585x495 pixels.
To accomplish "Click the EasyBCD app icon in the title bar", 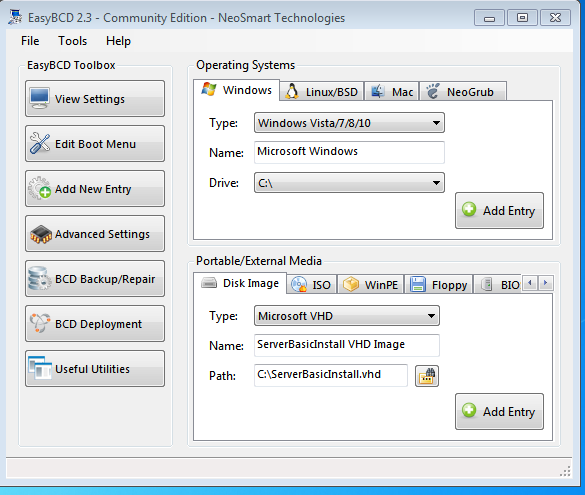I will point(15,18).
